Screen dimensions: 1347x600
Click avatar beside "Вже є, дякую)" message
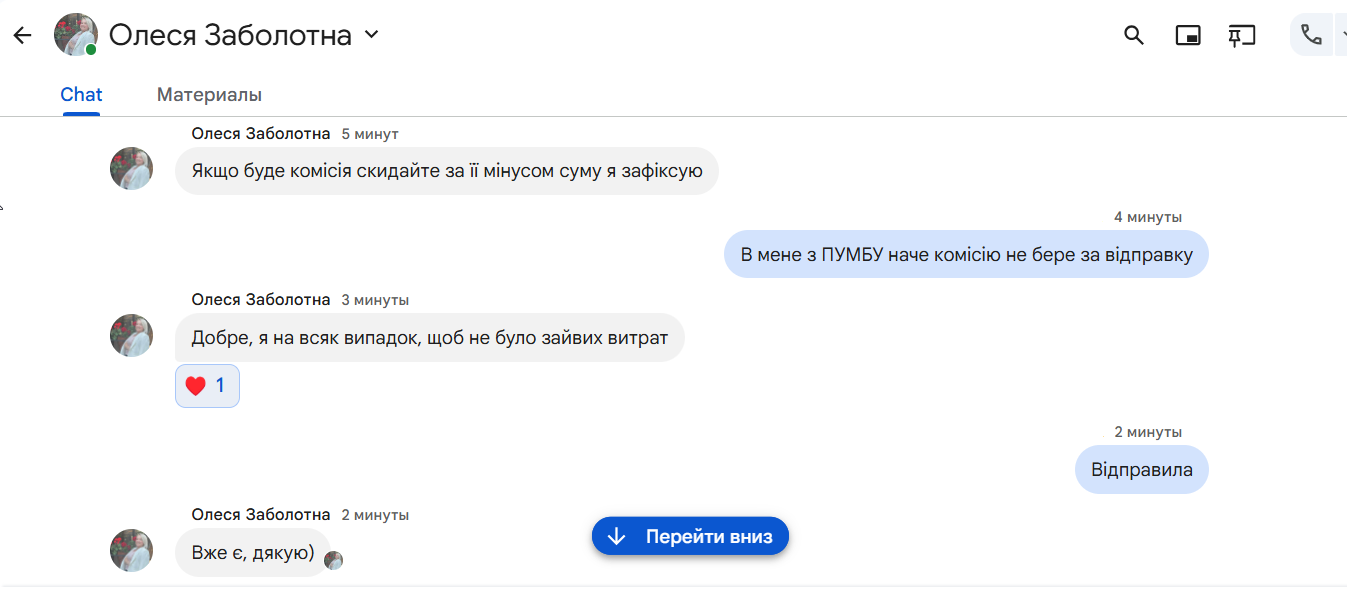click(131, 550)
